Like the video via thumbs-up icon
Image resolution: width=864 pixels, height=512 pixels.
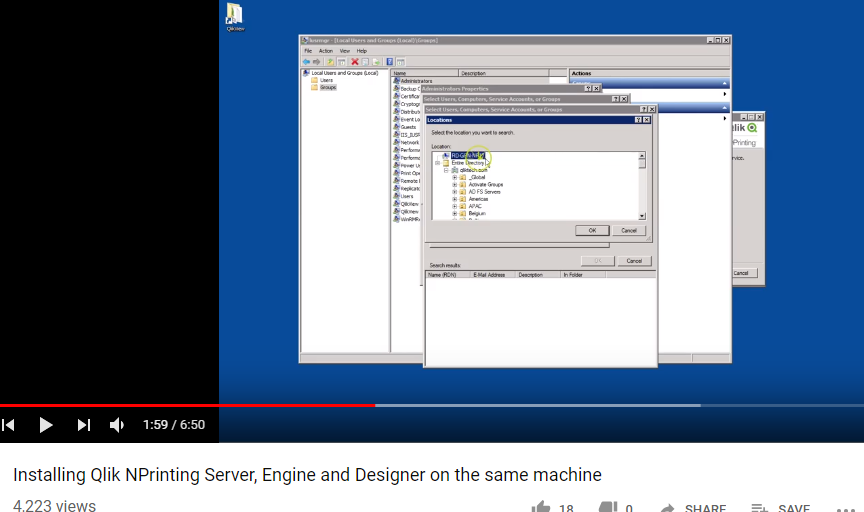[x=542, y=507]
